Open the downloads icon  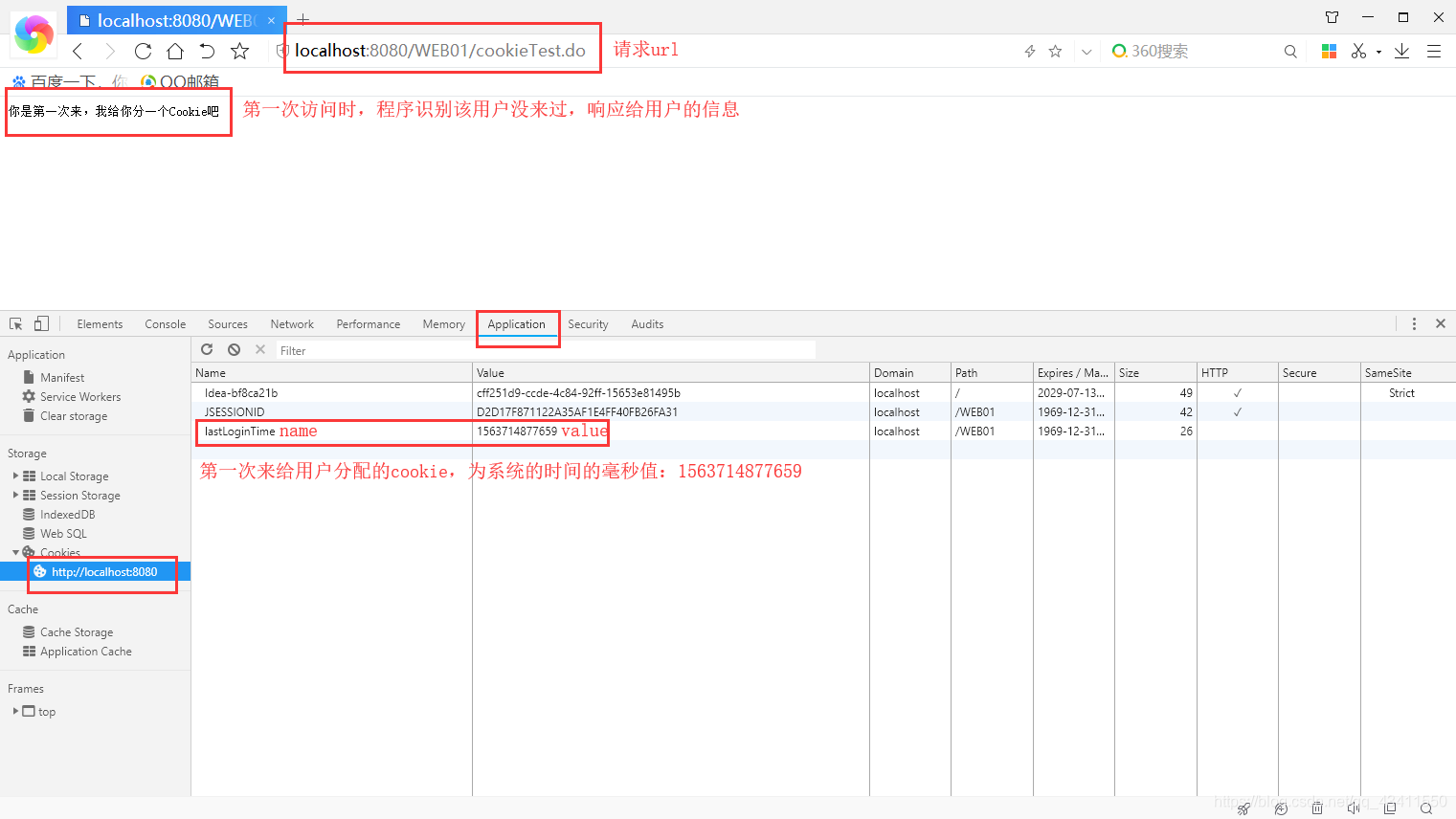pyautogui.click(x=1401, y=51)
